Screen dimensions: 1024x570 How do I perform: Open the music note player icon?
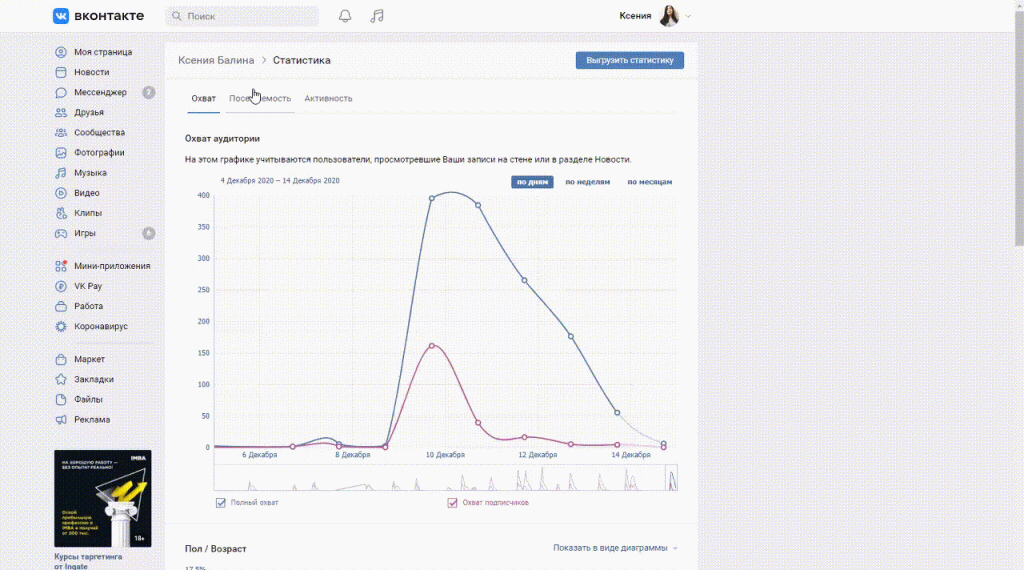coord(376,16)
